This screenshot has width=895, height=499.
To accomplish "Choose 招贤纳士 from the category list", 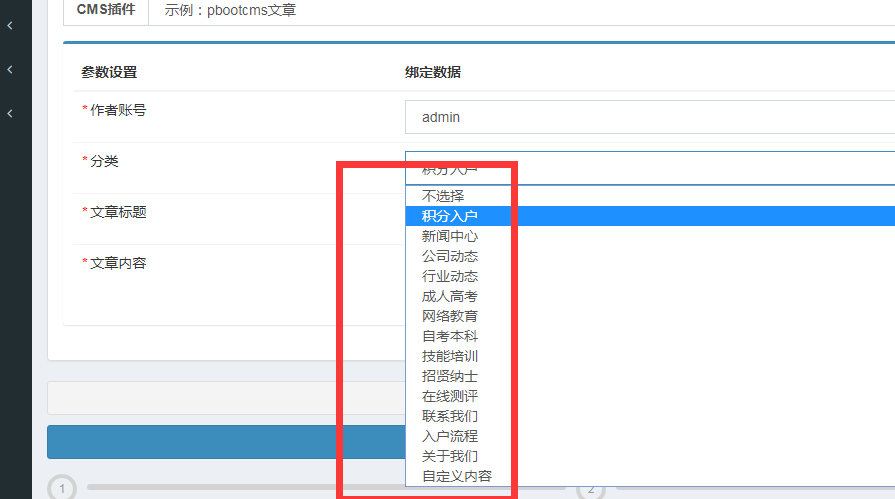I will [450, 376].
